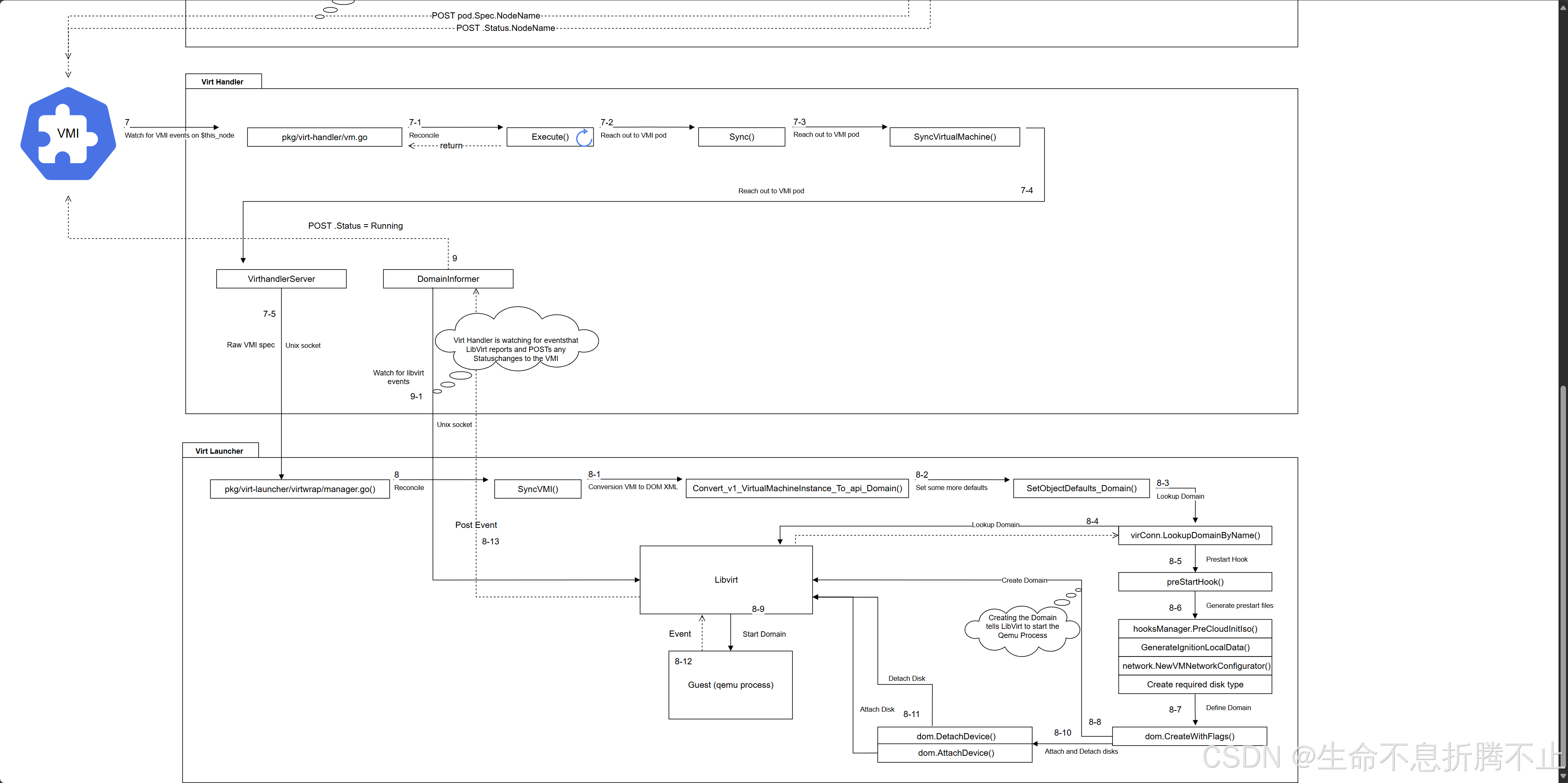Select the Virt Launcher tab label
This screenshot has width=1568, height=783.
220,450
